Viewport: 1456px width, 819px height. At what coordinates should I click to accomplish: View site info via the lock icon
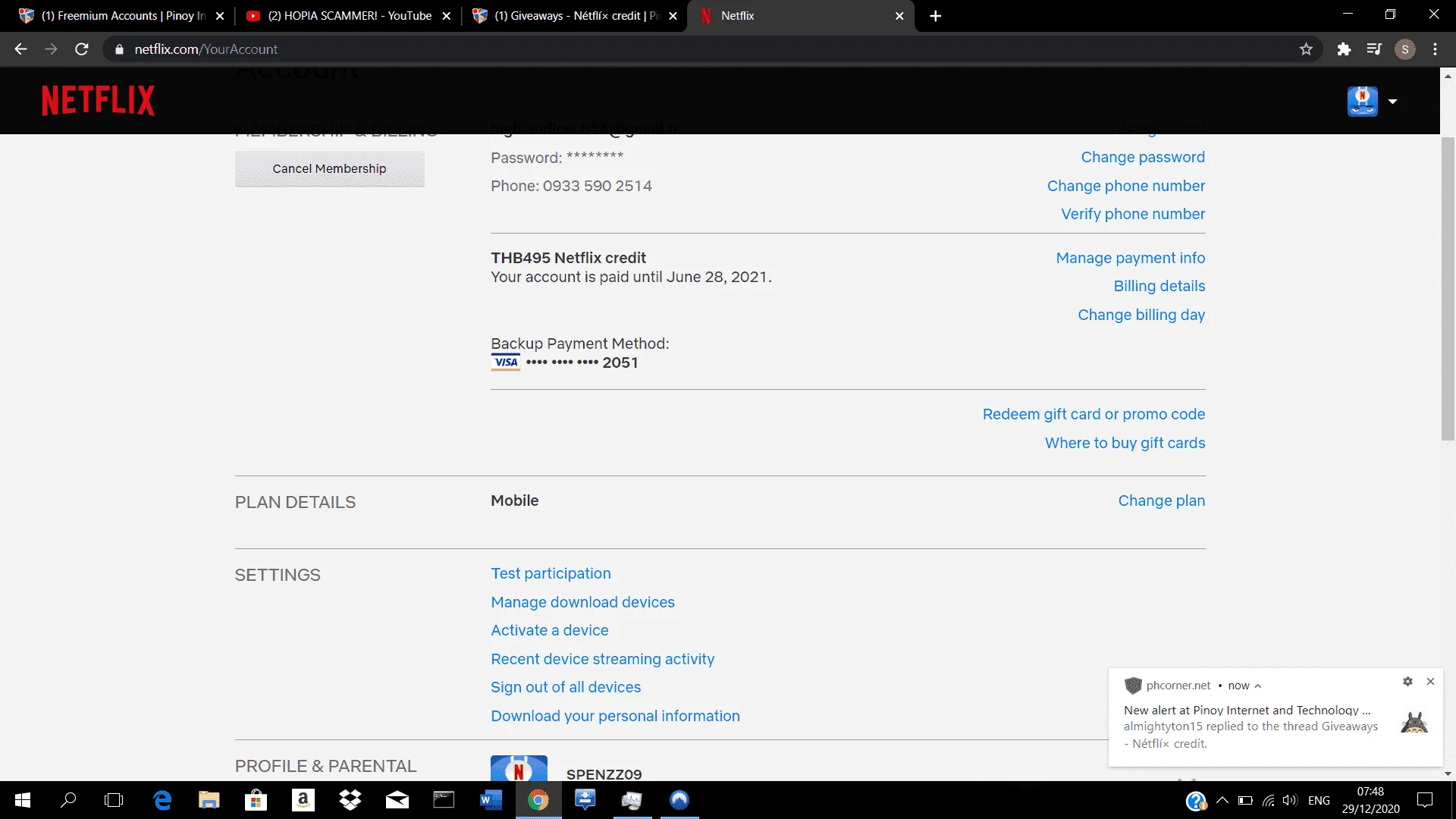pyautogui.click(x=119, y=49)
